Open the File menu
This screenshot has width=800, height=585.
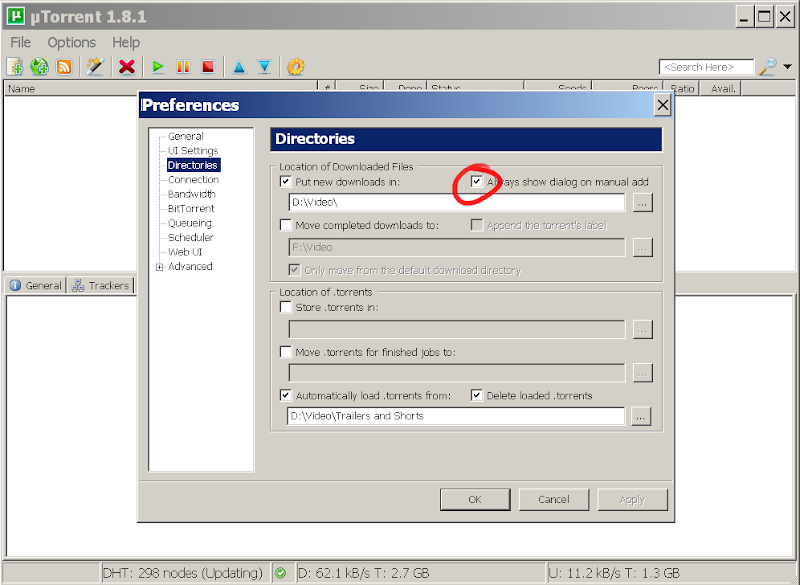pyautogui.click(x=20, y=42)
